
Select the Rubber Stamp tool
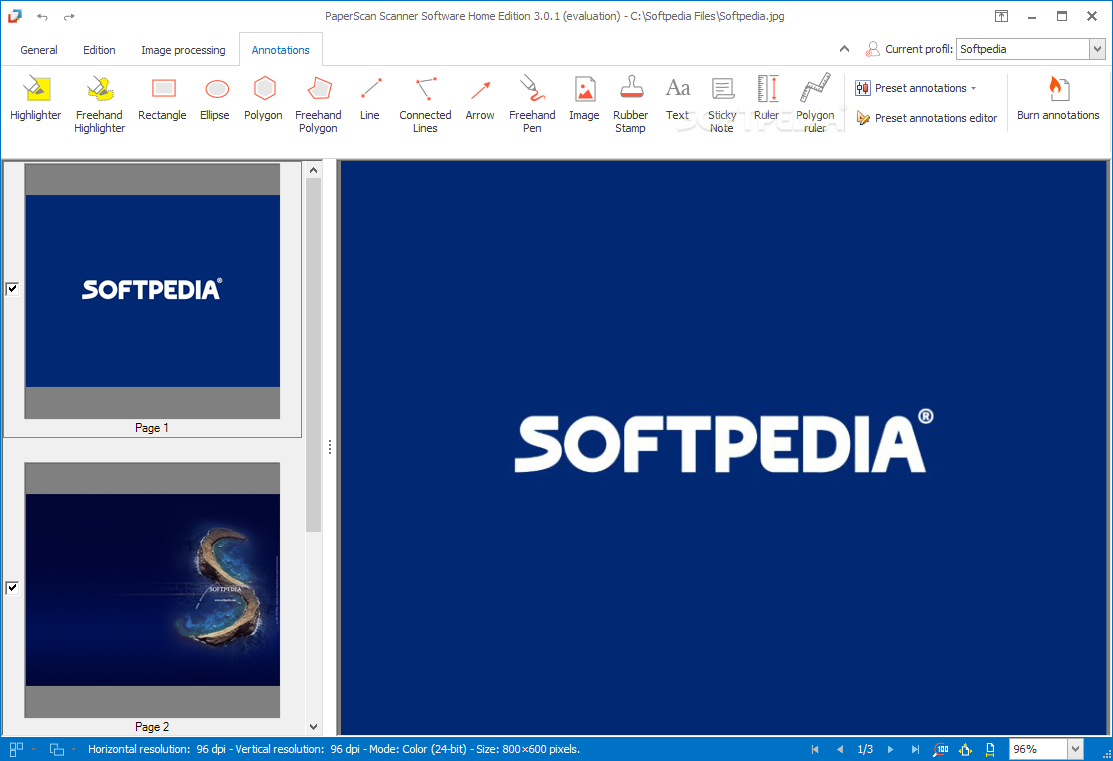coord(630,105)
